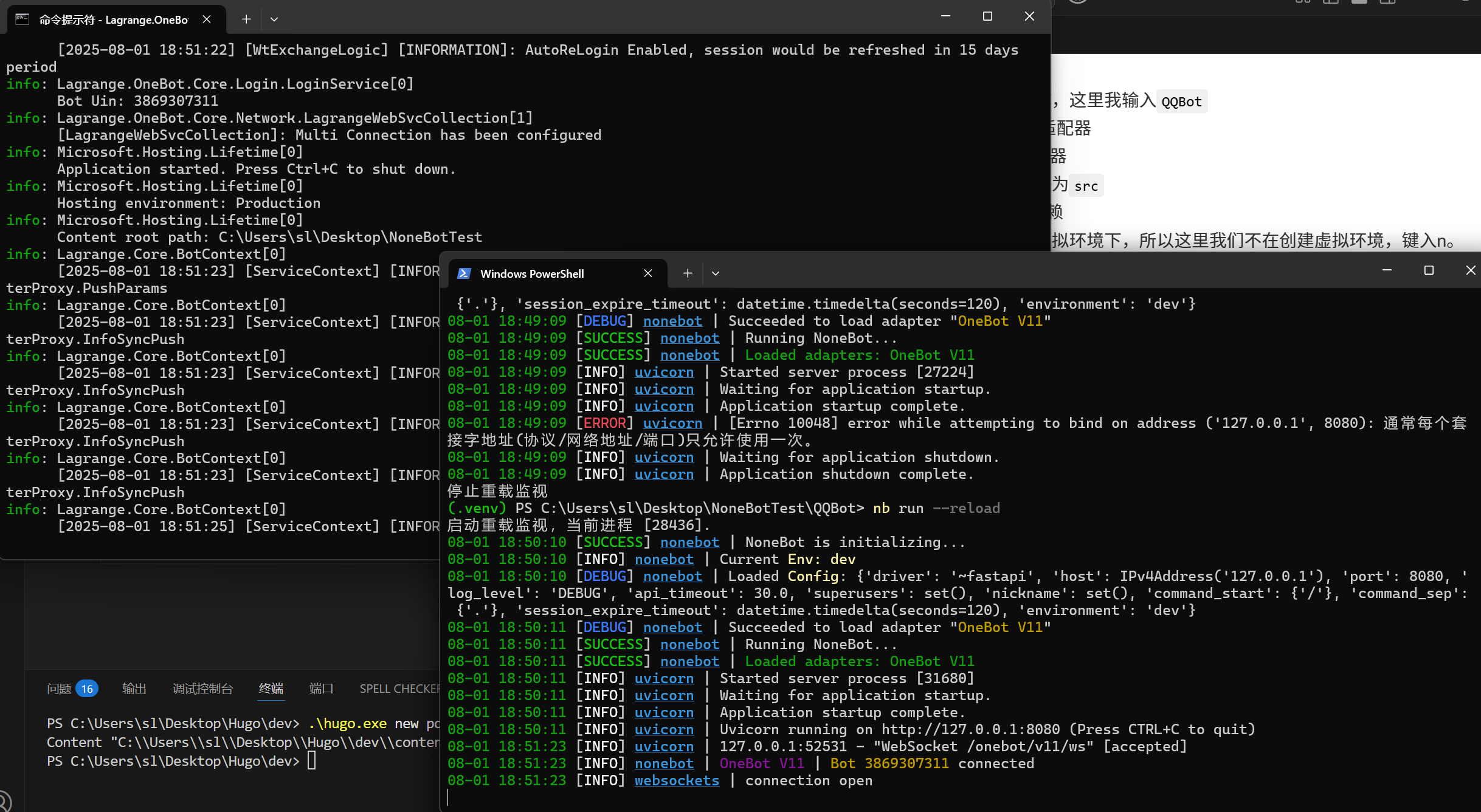Maximize the Windows PowerShell window
Viewport: 1481px width, 812px height.
click(x=1429, y=270)
